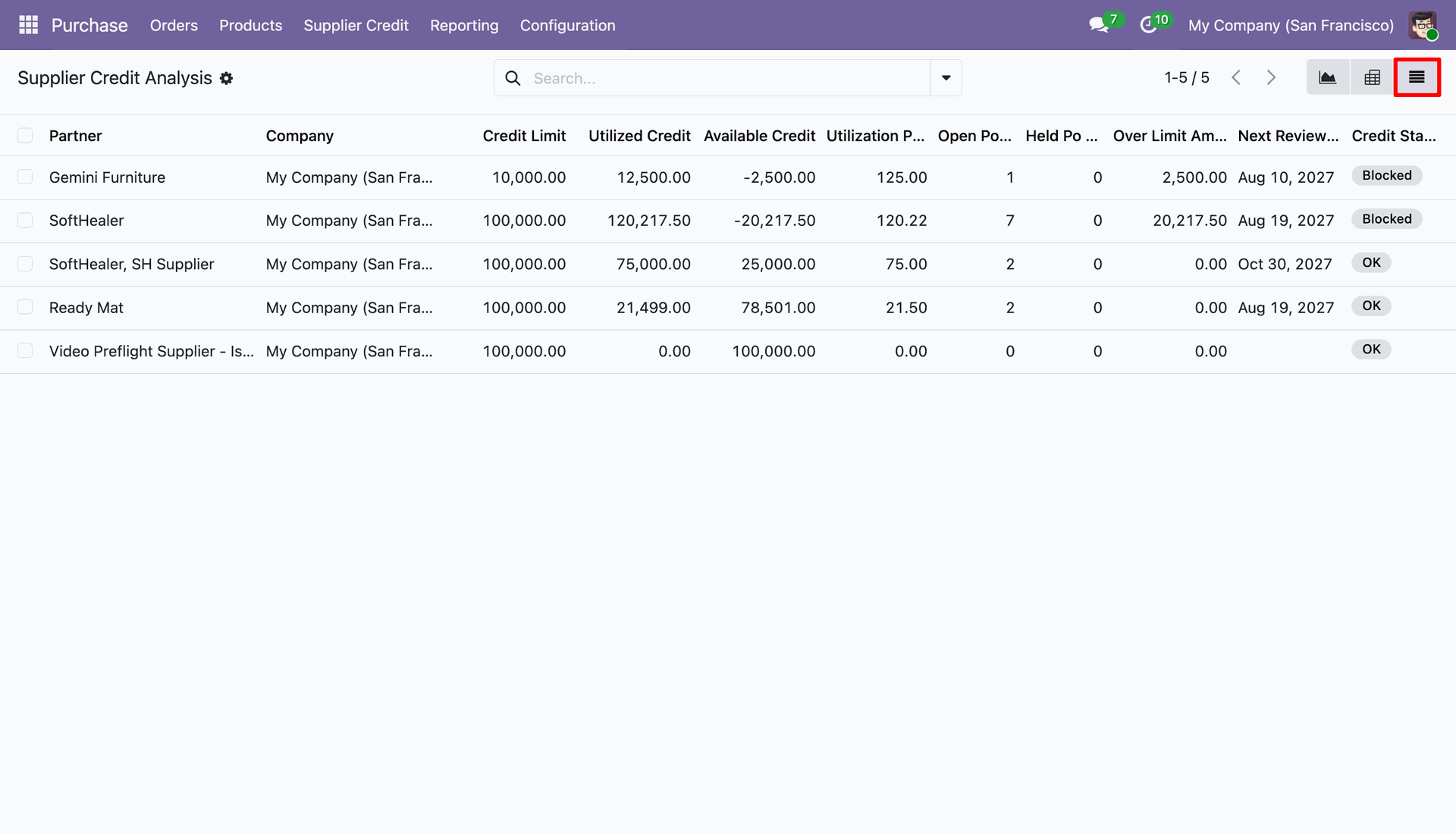Open the Configuration menu
This screenshot has height=834, width=1456.
[567, 25]
